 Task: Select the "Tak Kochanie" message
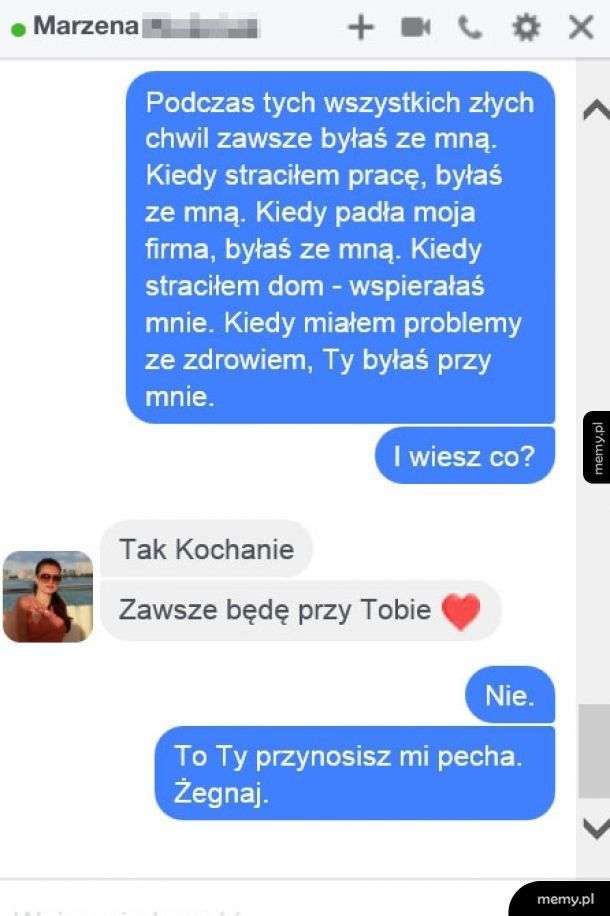pos(207,549)
